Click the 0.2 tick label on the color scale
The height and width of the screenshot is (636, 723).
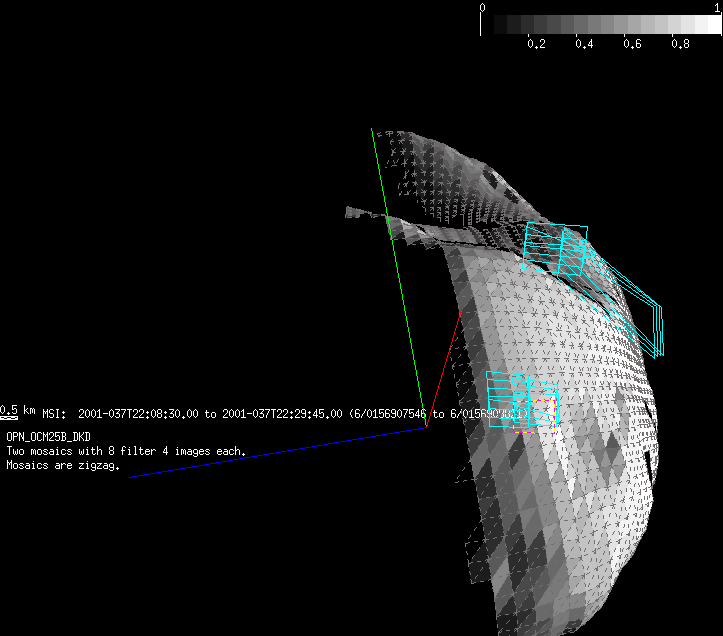[536, 45]
